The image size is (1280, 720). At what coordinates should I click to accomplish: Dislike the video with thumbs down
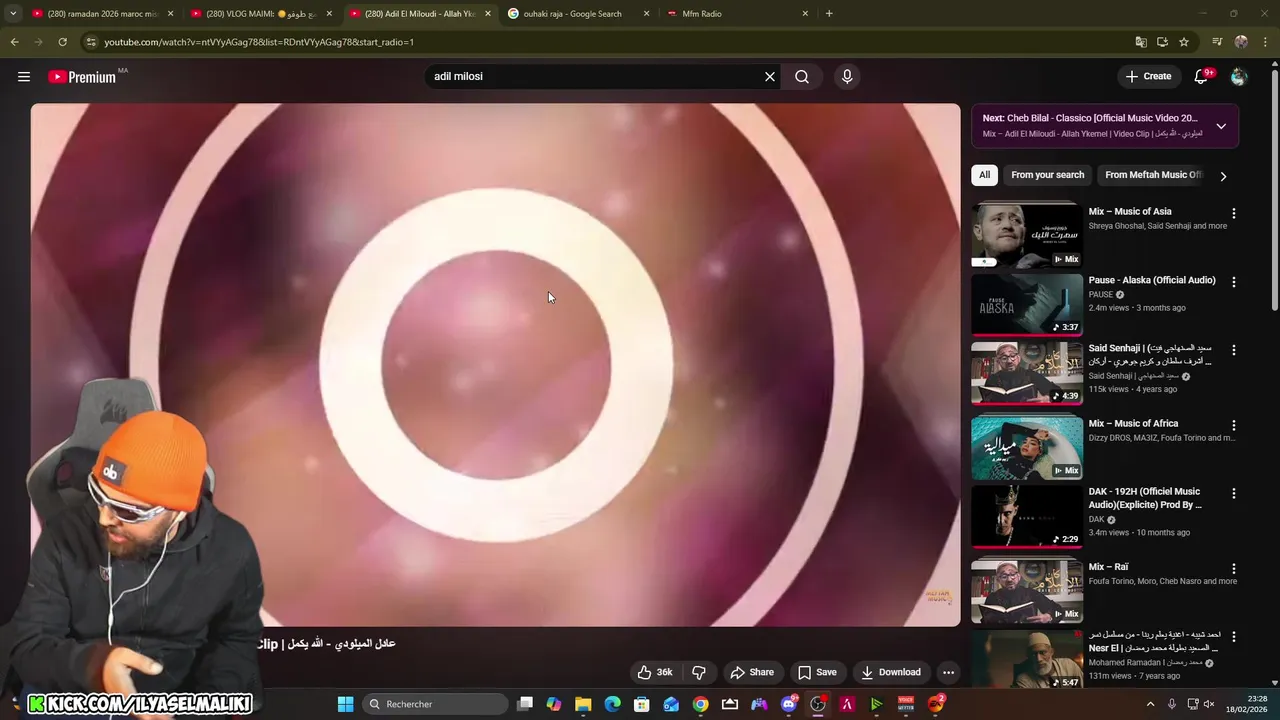[699, 672]
